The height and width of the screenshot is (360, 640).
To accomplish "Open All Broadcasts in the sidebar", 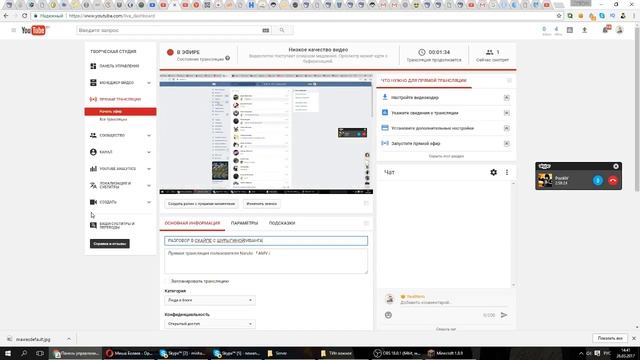I will [113, 119].
